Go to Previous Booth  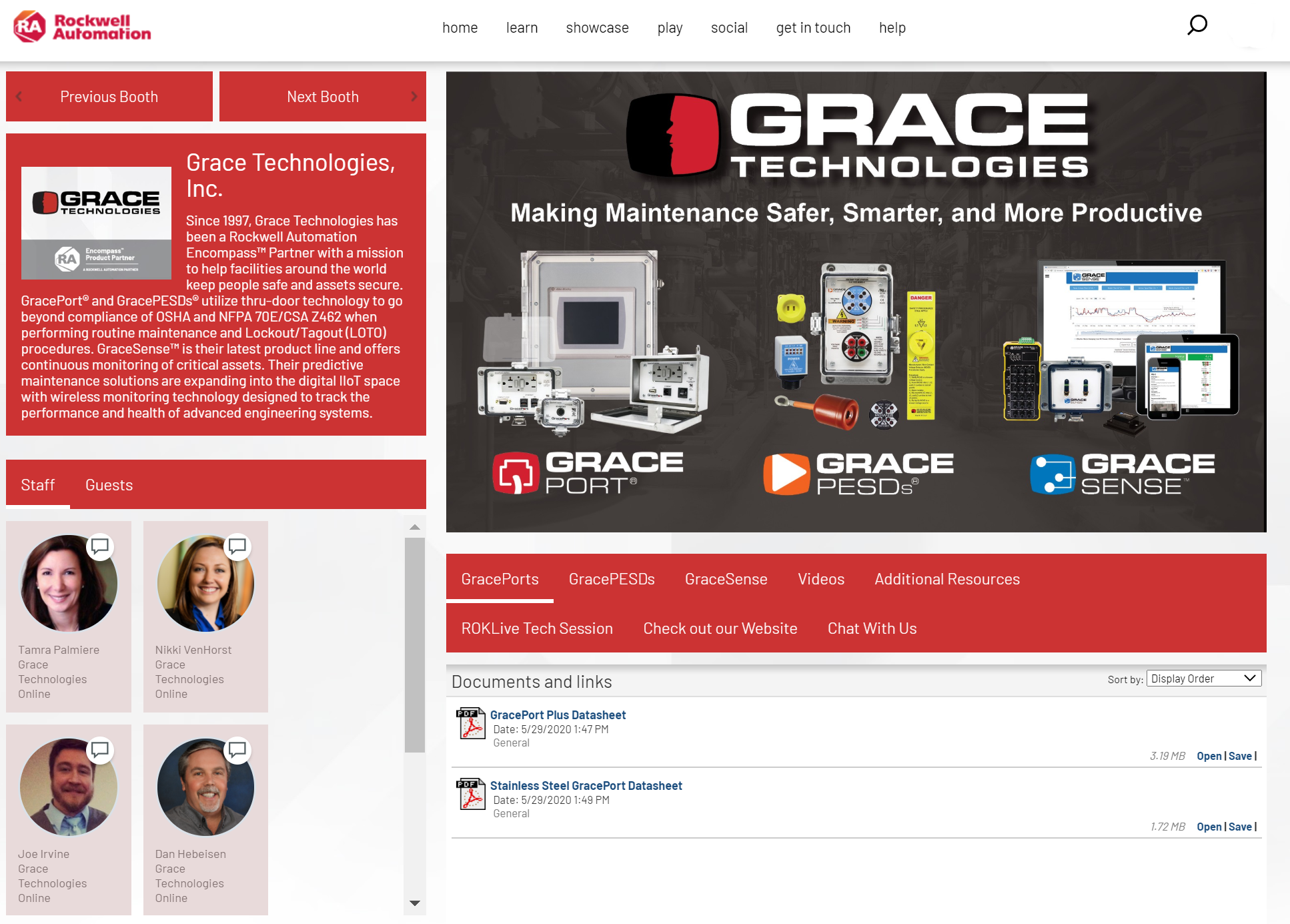[109, 97]
